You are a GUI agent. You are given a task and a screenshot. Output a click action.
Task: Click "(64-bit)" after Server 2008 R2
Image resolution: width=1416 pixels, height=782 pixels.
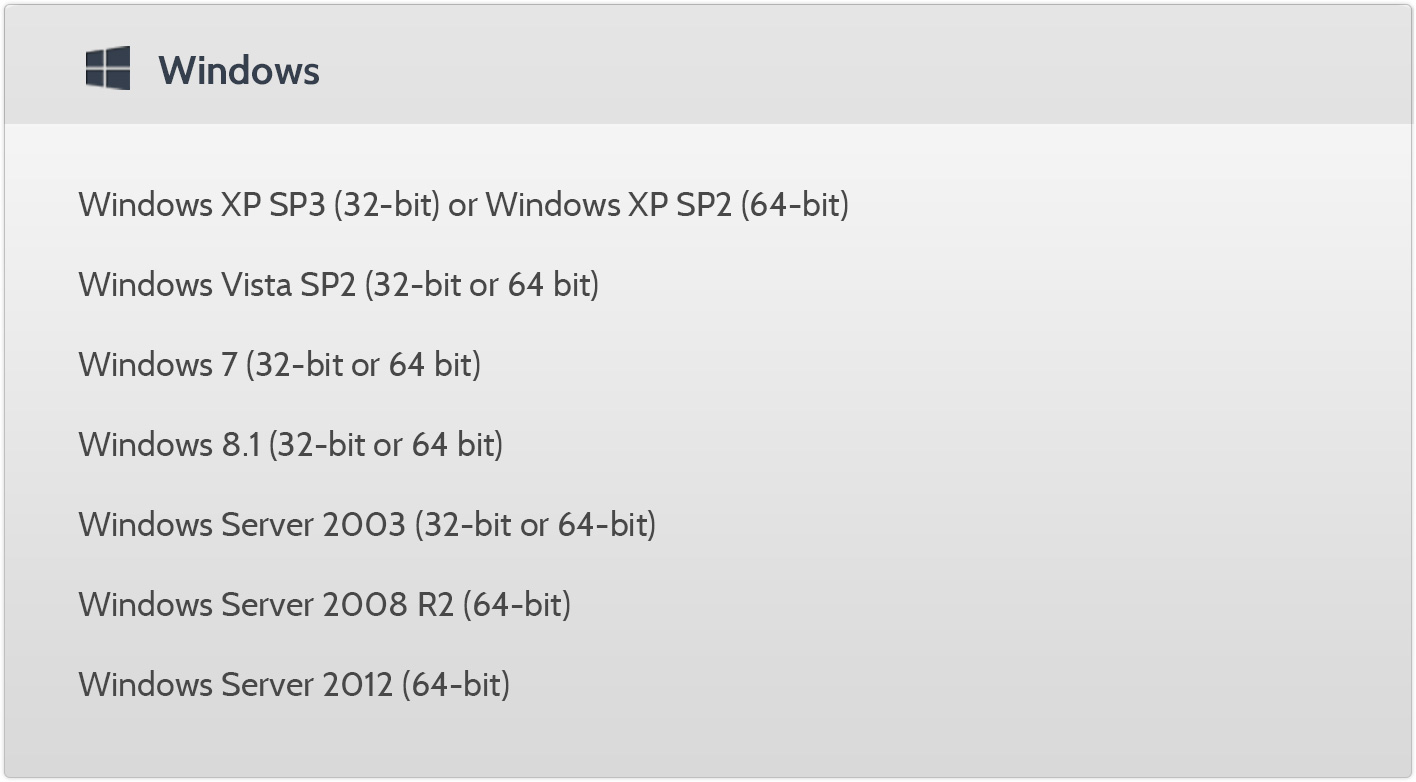point(517,604)
